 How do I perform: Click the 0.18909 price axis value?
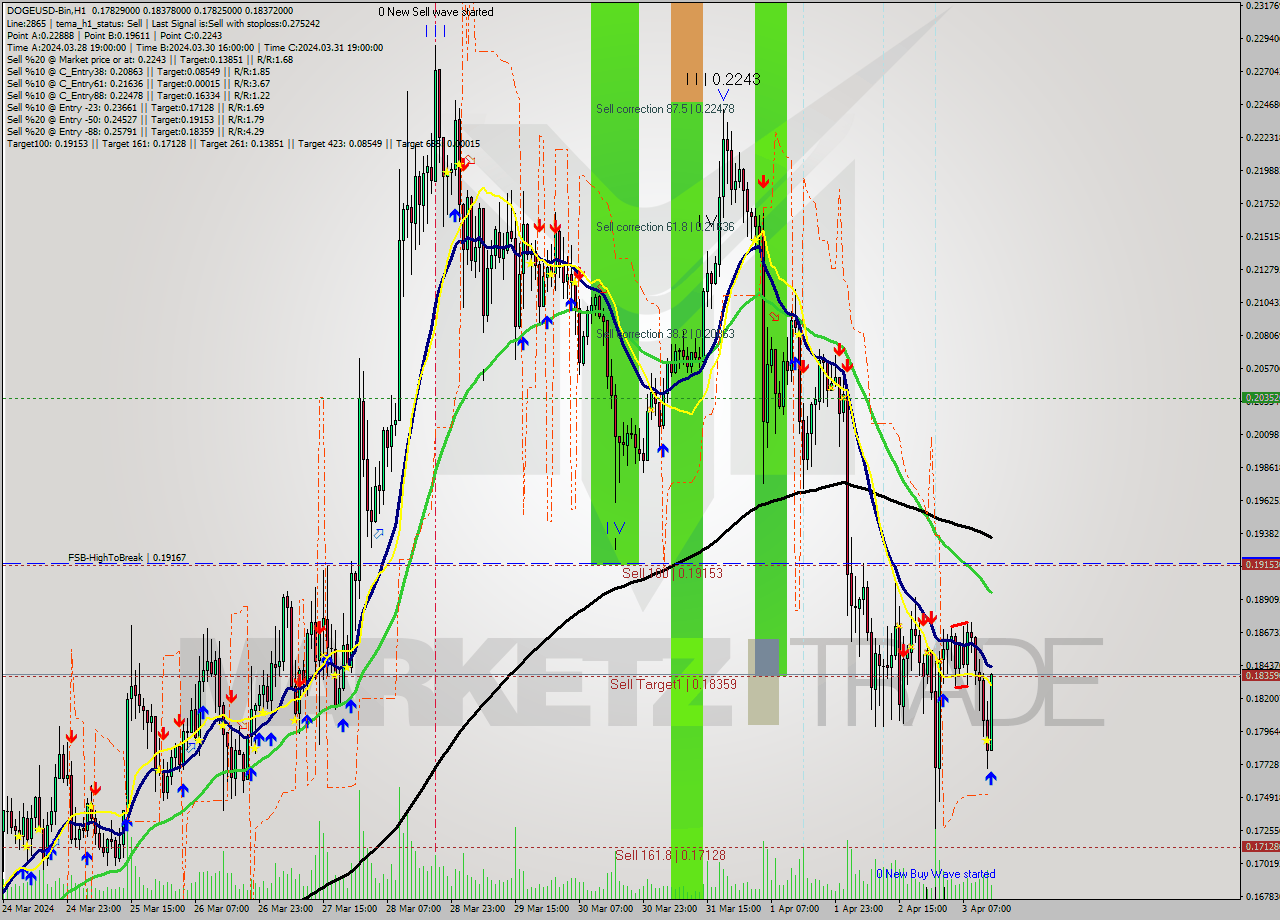click(x=1262, y=600)
